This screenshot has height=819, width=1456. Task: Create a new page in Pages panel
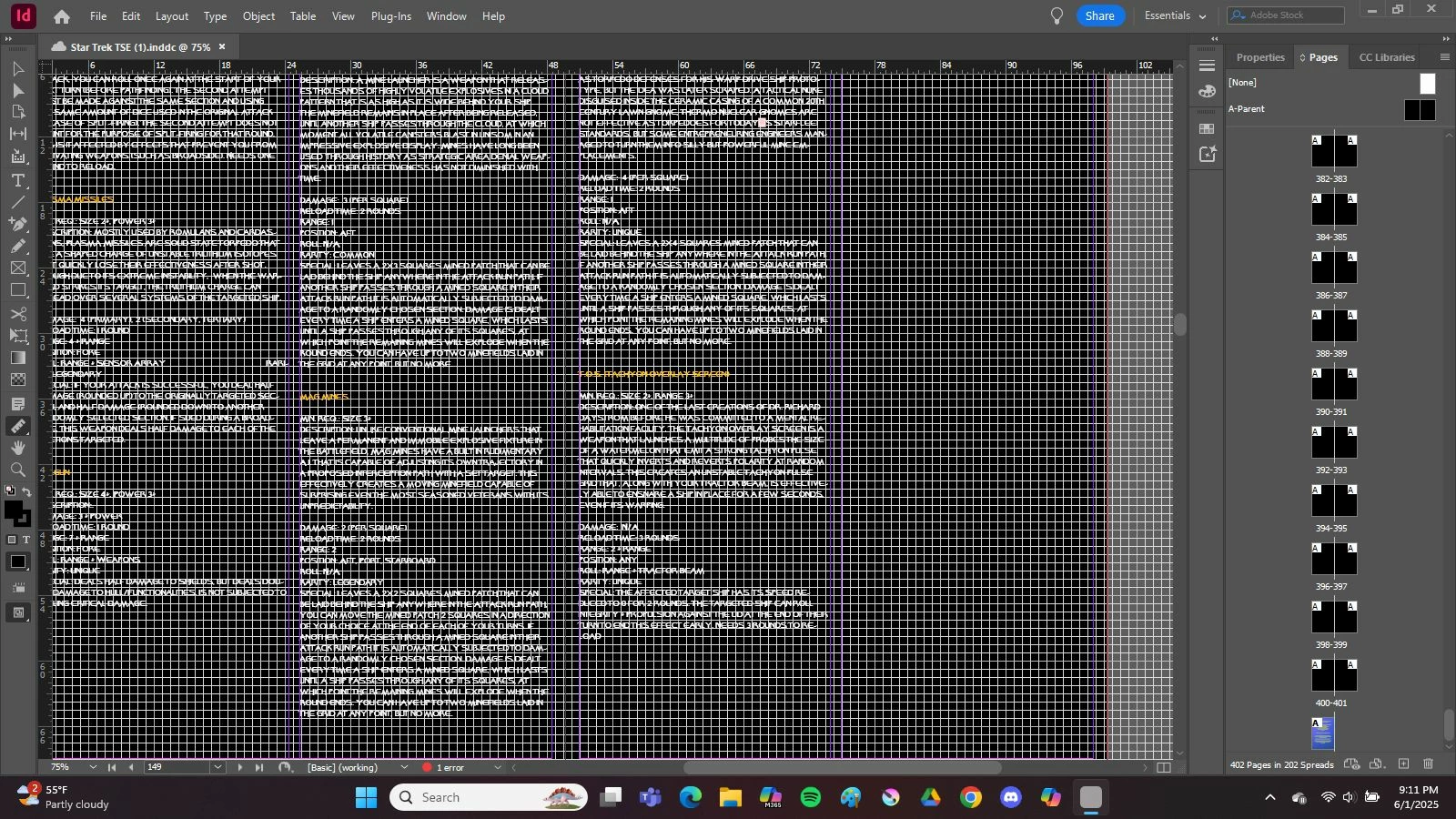[1403, 764]
